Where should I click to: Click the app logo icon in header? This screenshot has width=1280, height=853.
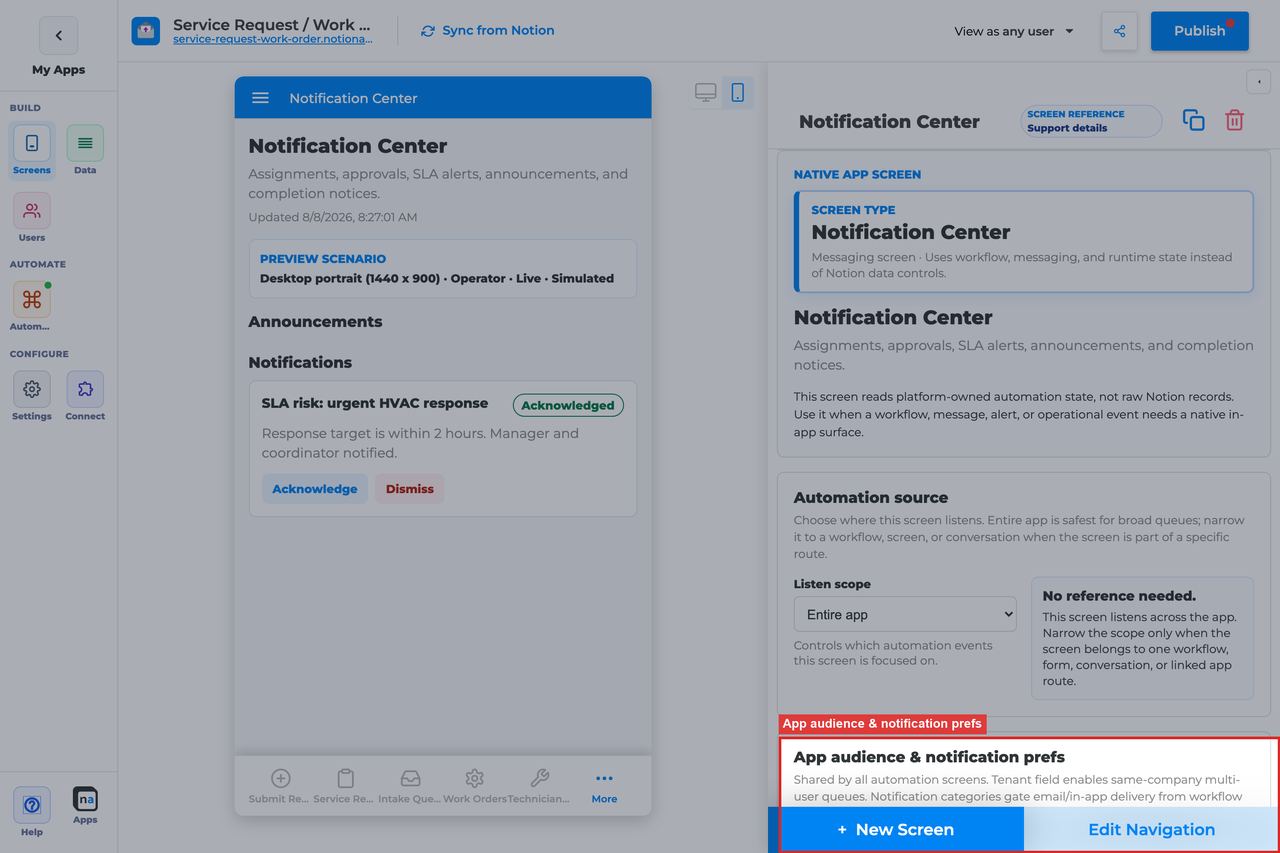[x=146, y=31]
